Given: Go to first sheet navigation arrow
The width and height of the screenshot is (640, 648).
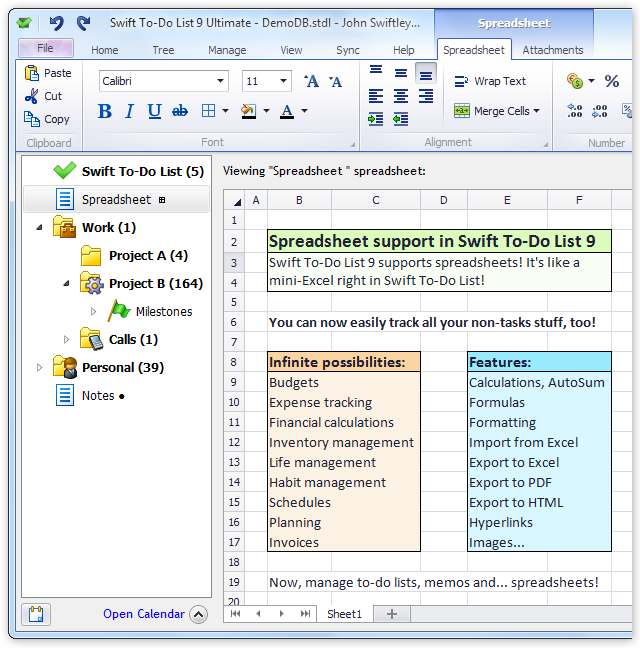Looking at the screenshot, I should (235, 614).
